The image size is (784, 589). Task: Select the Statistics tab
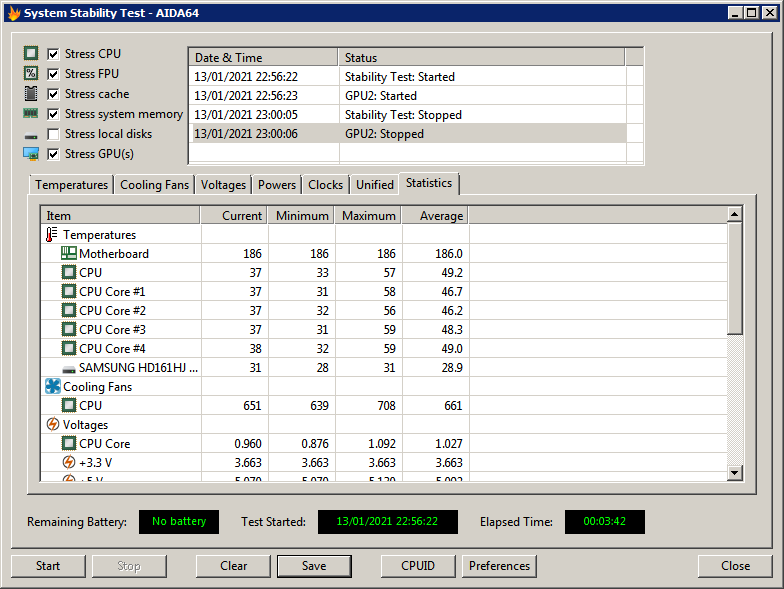[x=429, y=183]
